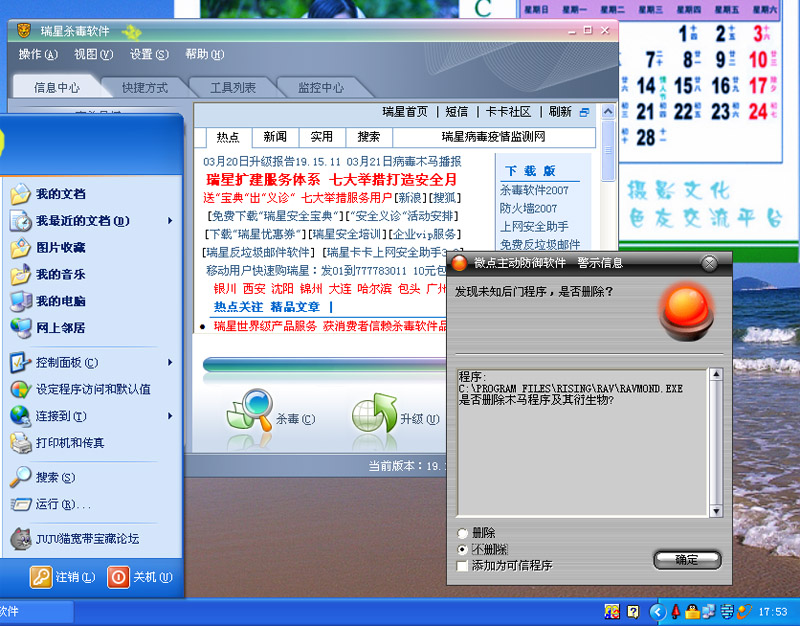This screenshot has width=800, height=626.
Task: Open the 设置 menu
Action: (149, 54)
